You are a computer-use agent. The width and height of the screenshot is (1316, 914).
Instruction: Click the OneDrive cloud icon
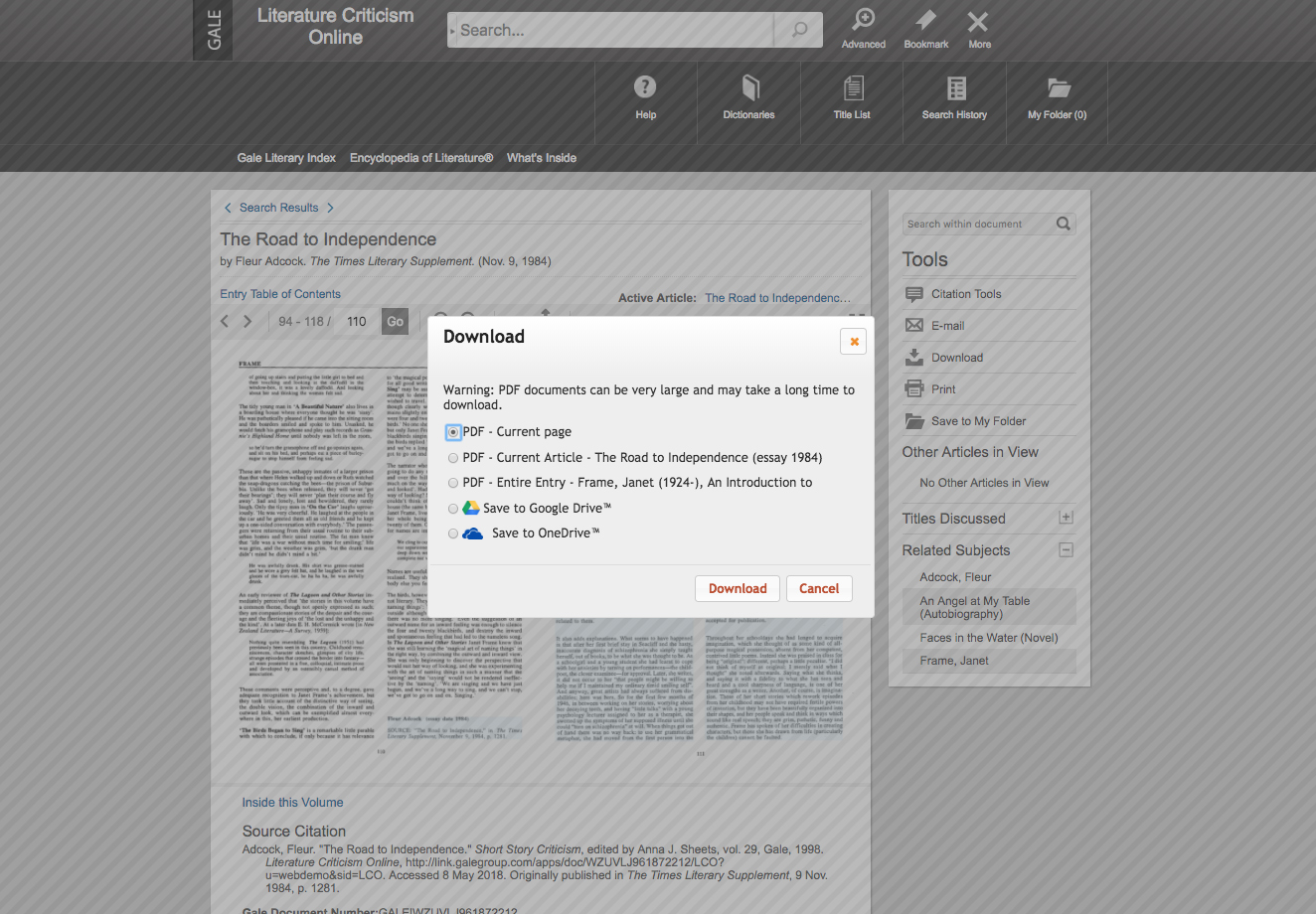coord(473,533)
